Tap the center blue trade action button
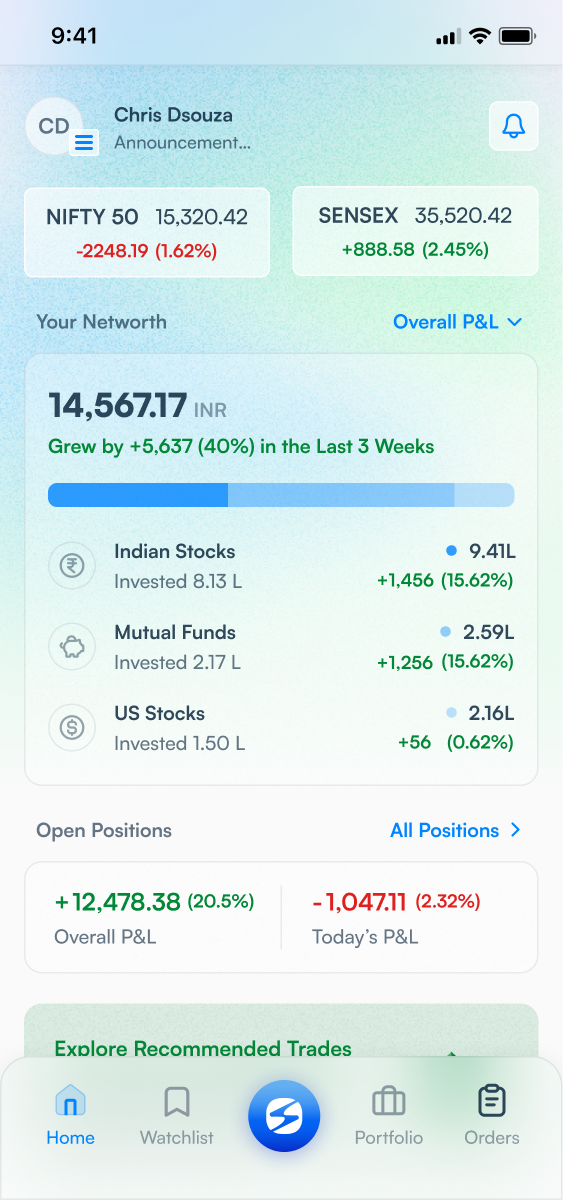The height and width of the screenshot is (1200, 563). (284, 1116)
